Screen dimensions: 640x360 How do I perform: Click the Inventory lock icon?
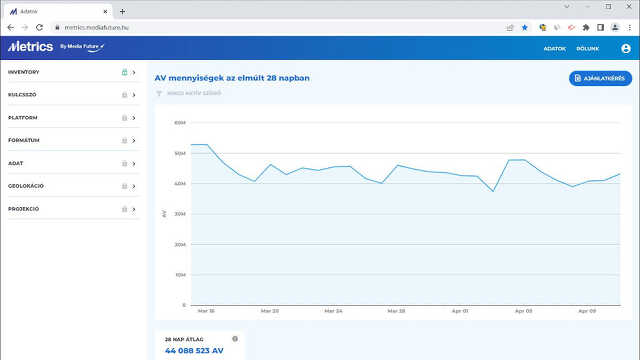[124, 72]
